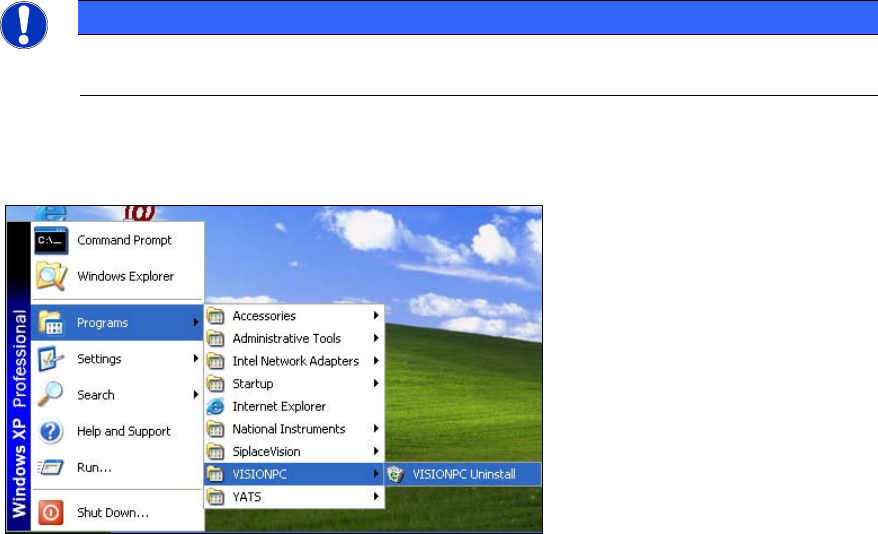This screenshot has width=878, height=534.
Task: Click the Programs folder icon
Action: pos(51,323)
